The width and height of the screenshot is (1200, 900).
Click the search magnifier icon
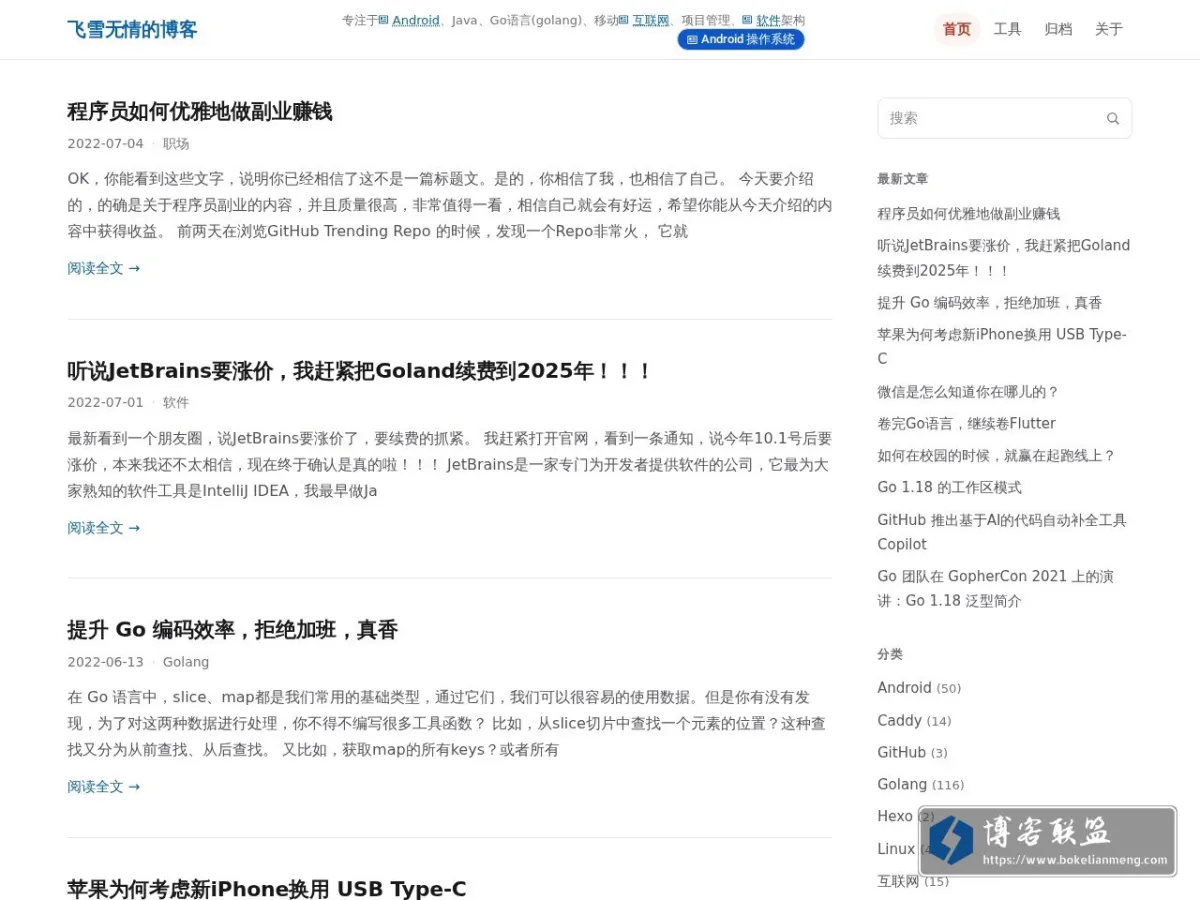(x=1112, y=118)
